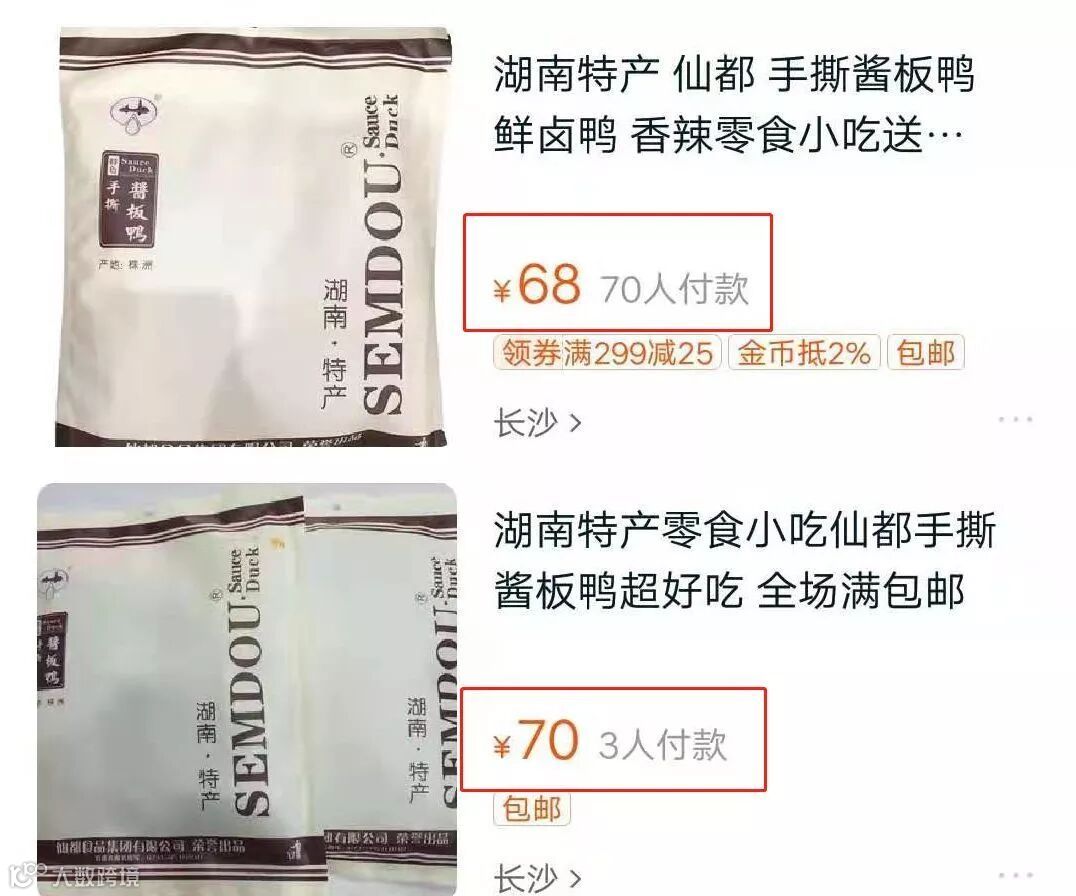The image size is (1076, 896).
Task: Click the ¥68 price of first item
Action: (x=537, y=284)
